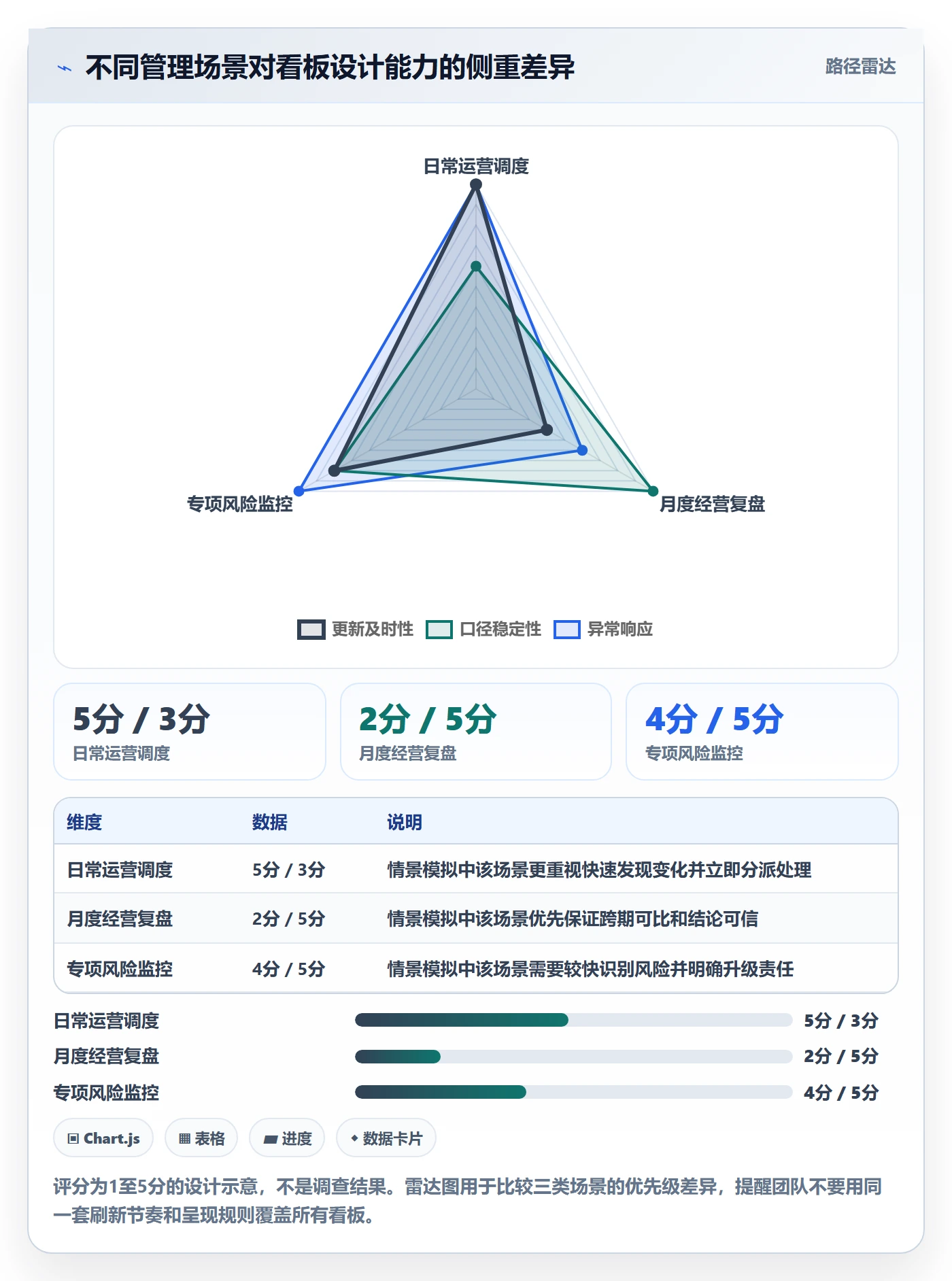The image size is (952, 1281).
Task: Click the 专项风险监控 progress bar
Action: click(573, 1092)
